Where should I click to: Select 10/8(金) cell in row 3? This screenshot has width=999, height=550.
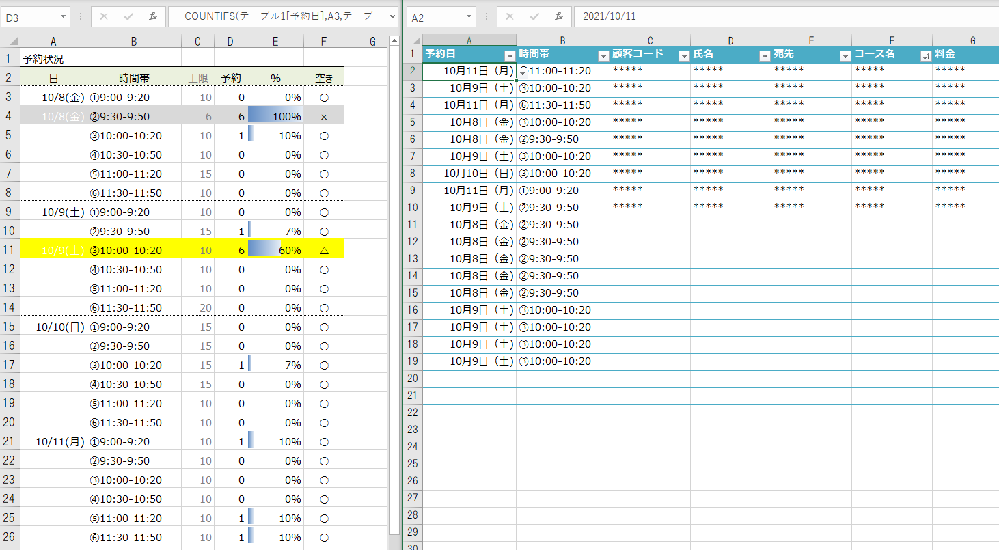point(53,98)
